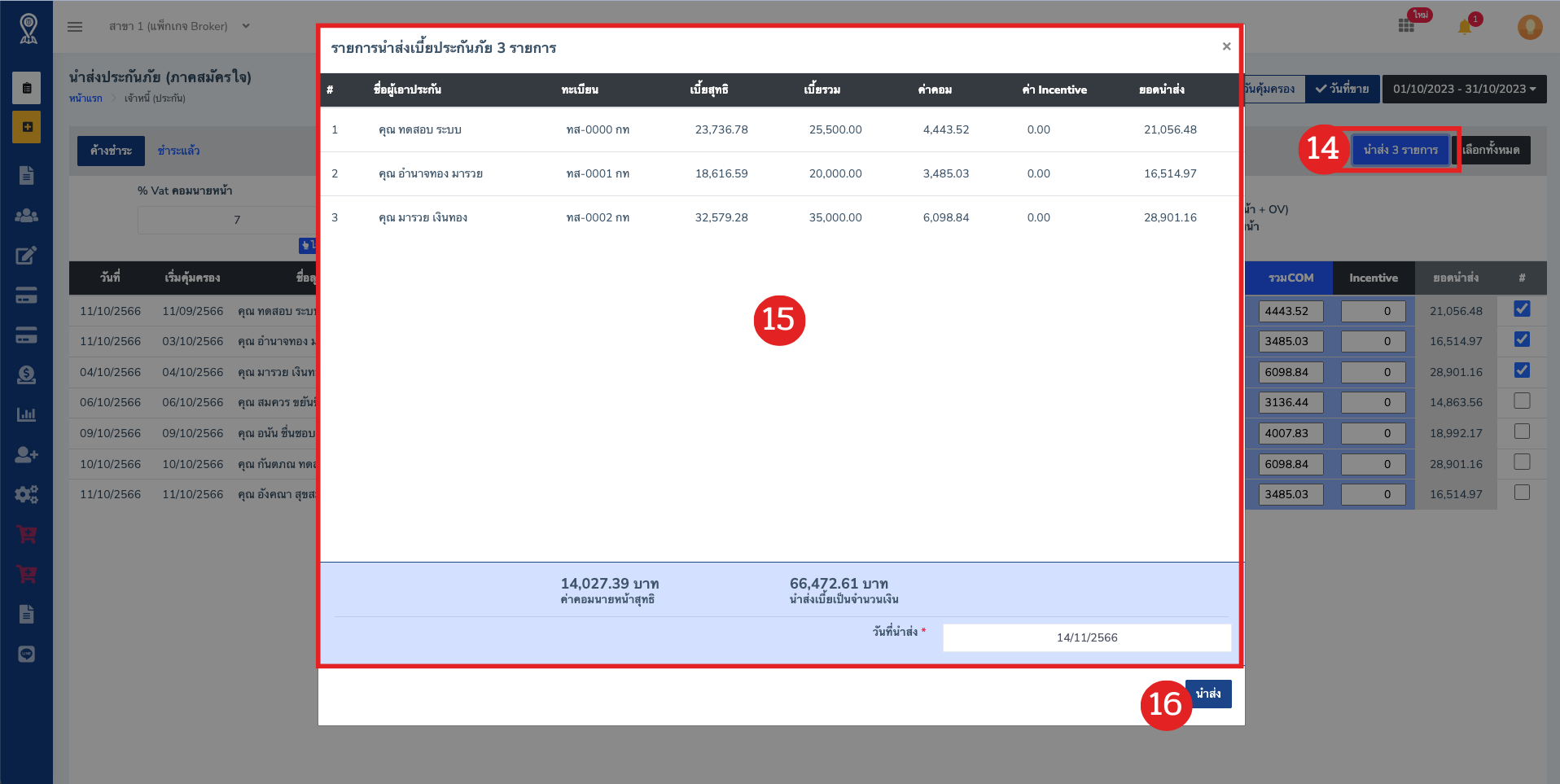Click the รวมCOM column header
The height and width of the screenshot is (784, 1560).
pyautogui.click(x=1291, y=278)
